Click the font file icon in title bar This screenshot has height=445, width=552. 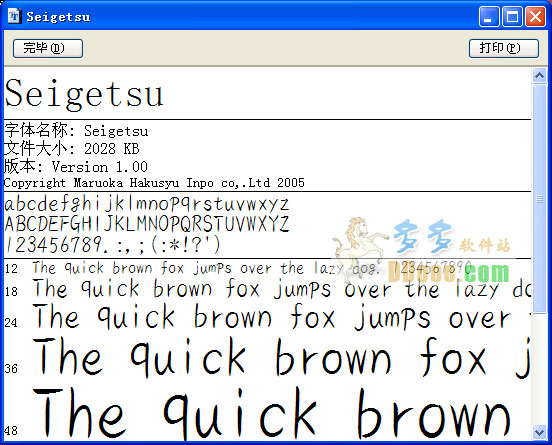[x=14, y=16]
